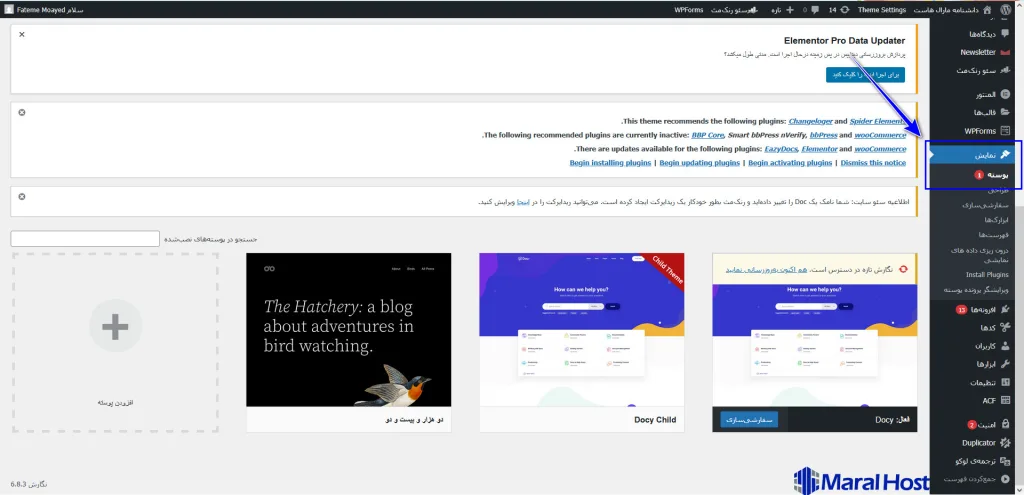Dismiss the Elementor Pro Data Updater notice
The image size is (1024, 495).
(22, 34)
